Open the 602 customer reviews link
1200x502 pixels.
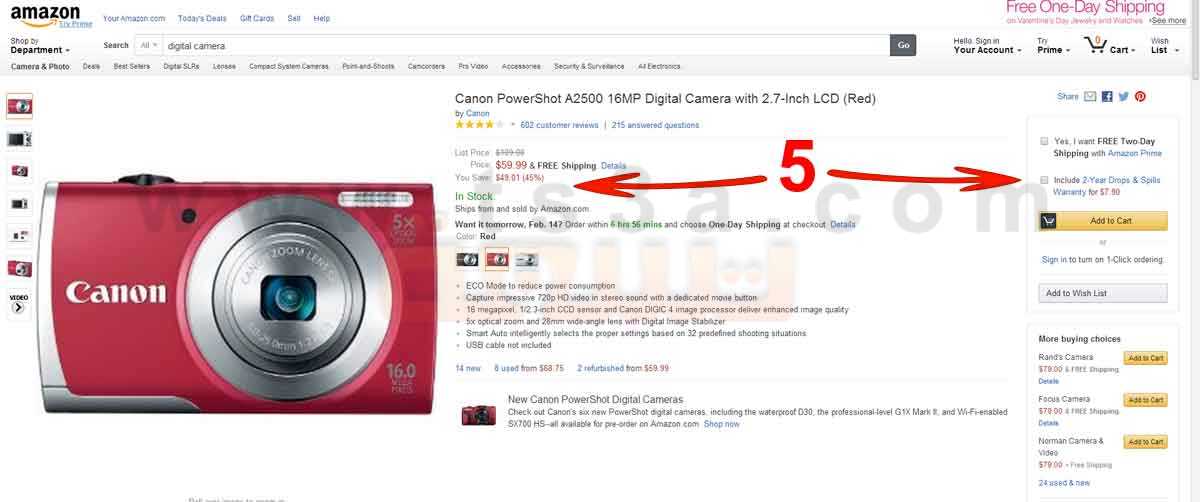point(559,125)
